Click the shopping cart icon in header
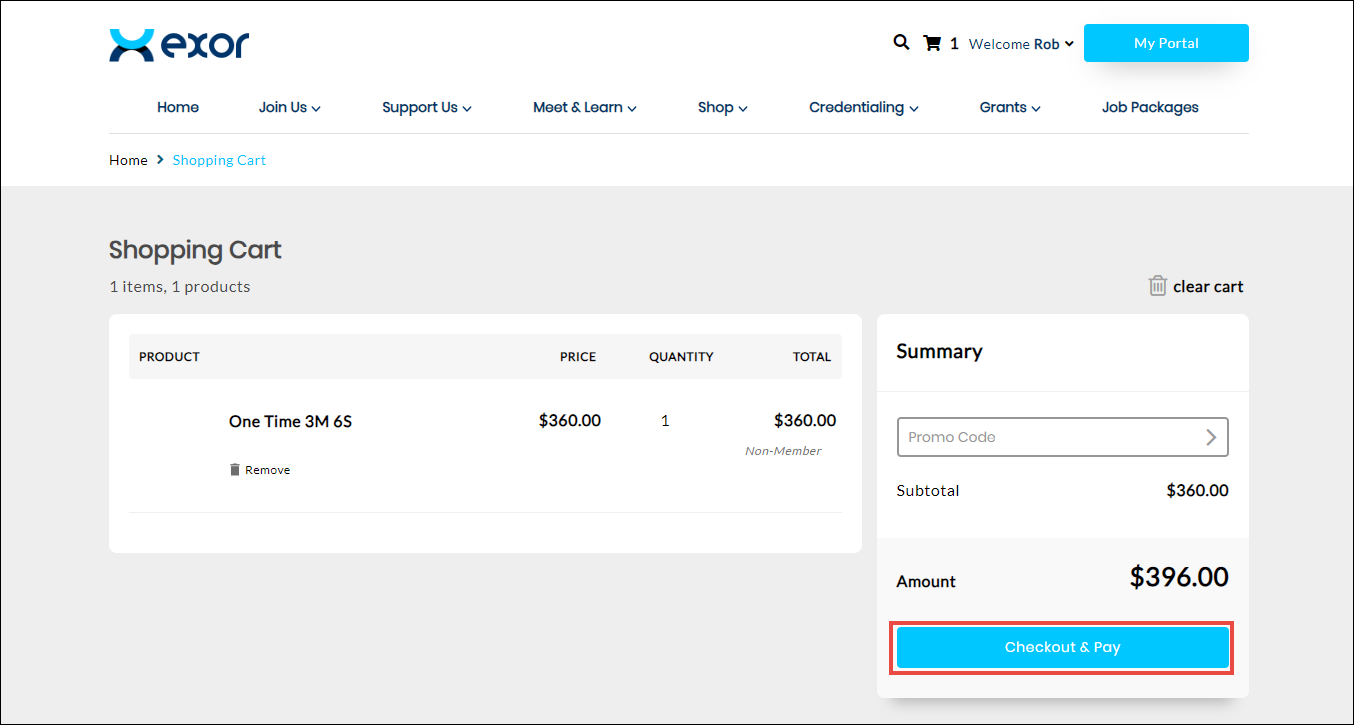1354x725 pixels. 932,43
